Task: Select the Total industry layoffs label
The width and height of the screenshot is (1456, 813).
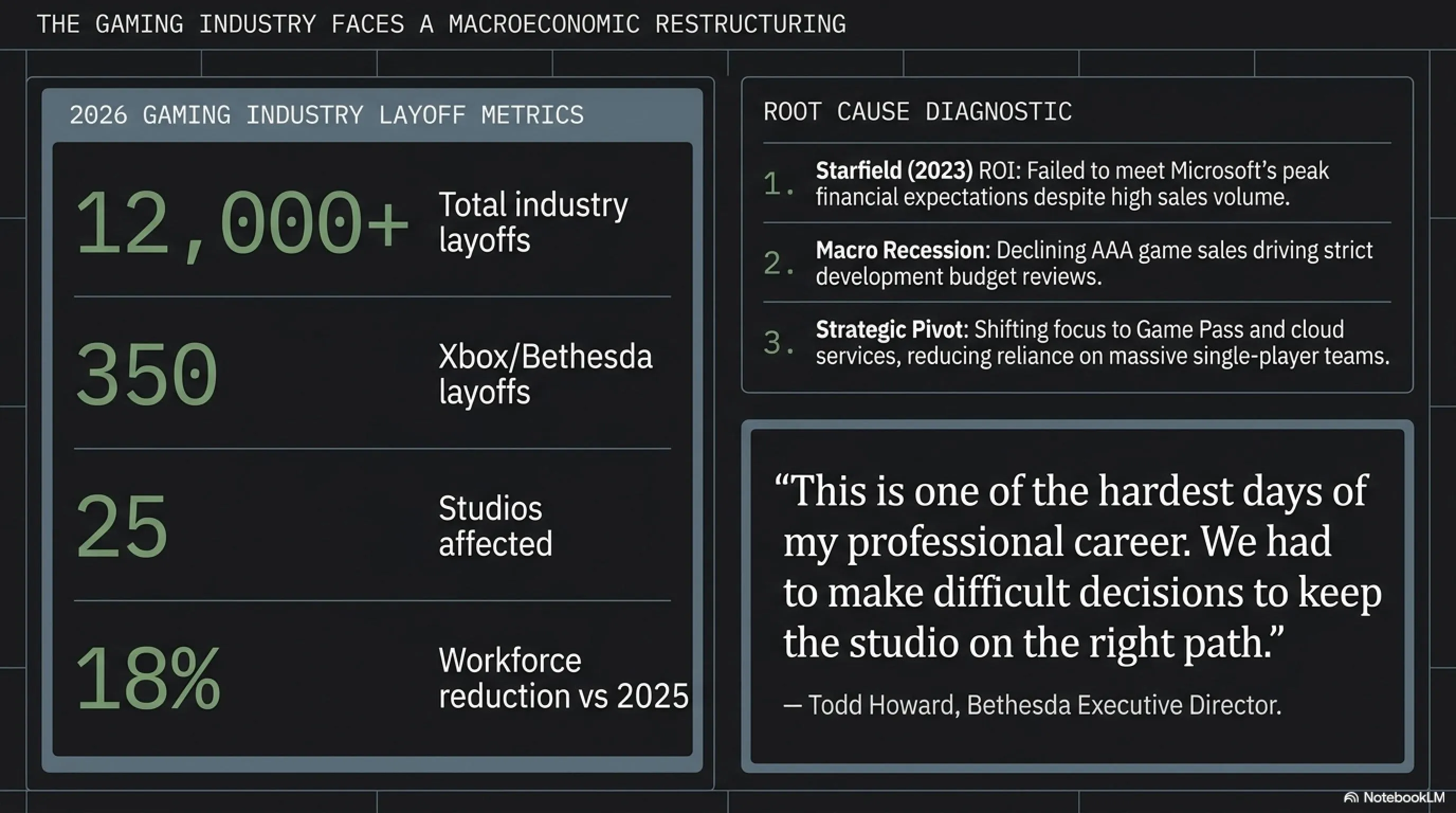Action: (533, 222)
